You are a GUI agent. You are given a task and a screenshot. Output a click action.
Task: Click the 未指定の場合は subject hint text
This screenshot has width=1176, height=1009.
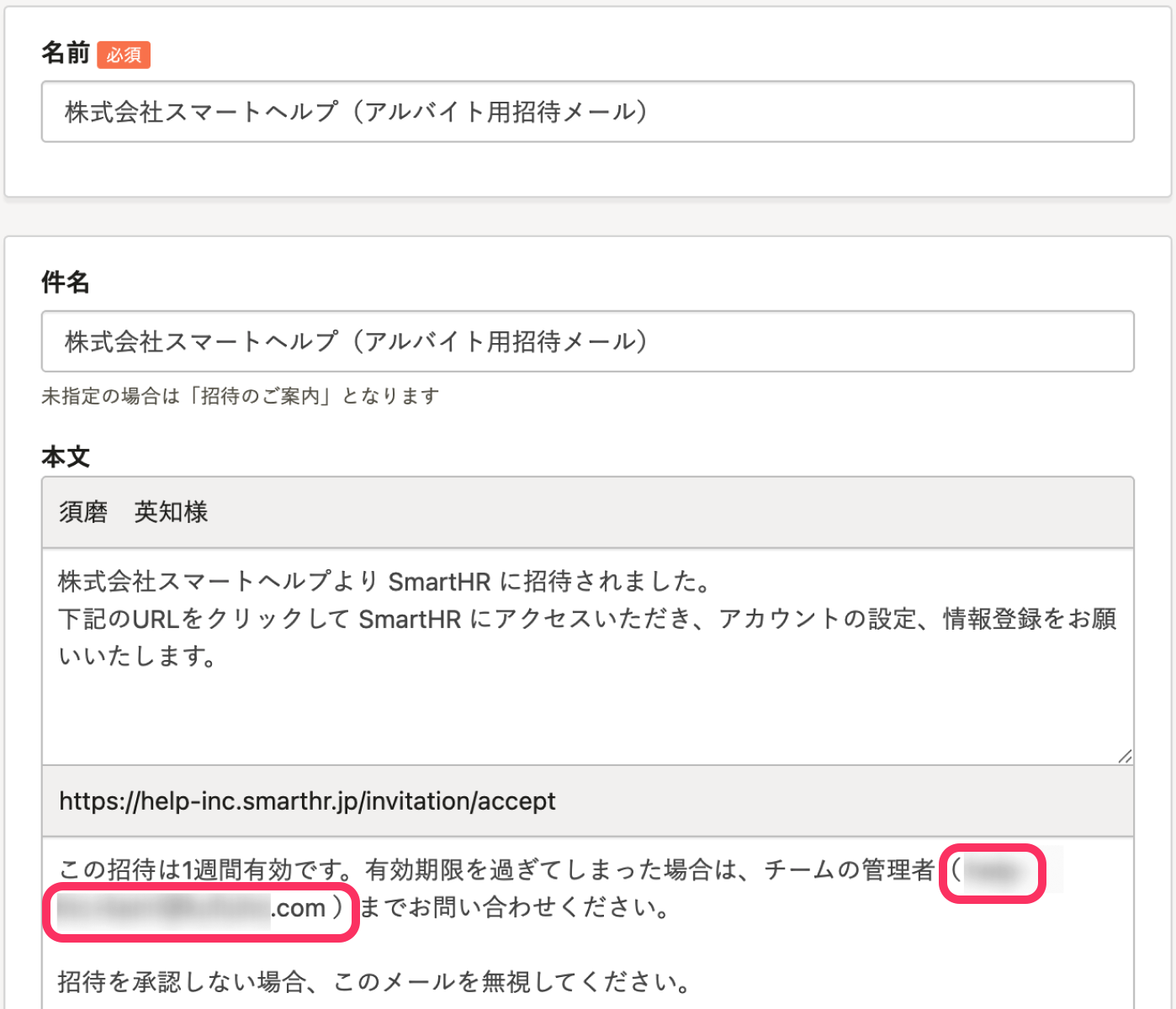click(x=240, y=396)
